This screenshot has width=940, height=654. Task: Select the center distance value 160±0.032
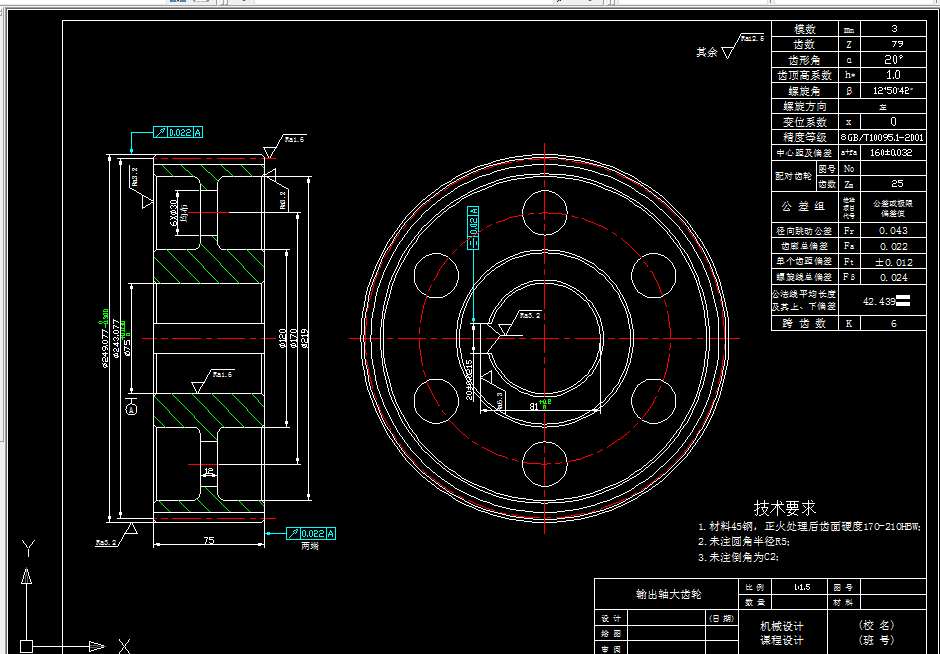[893, 153]
